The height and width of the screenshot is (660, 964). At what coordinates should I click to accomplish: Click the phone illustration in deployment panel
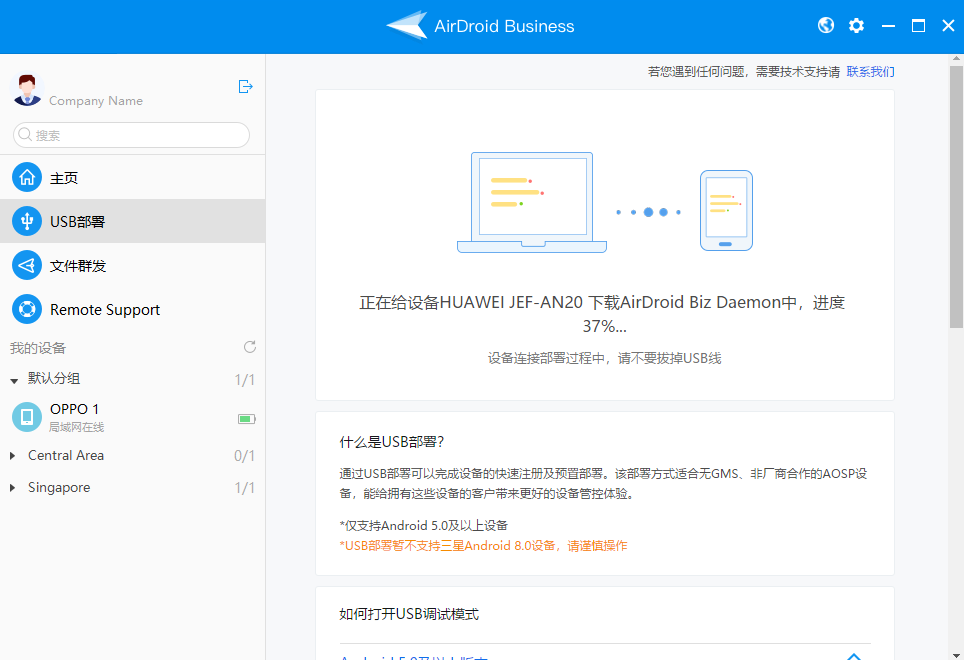726,211
